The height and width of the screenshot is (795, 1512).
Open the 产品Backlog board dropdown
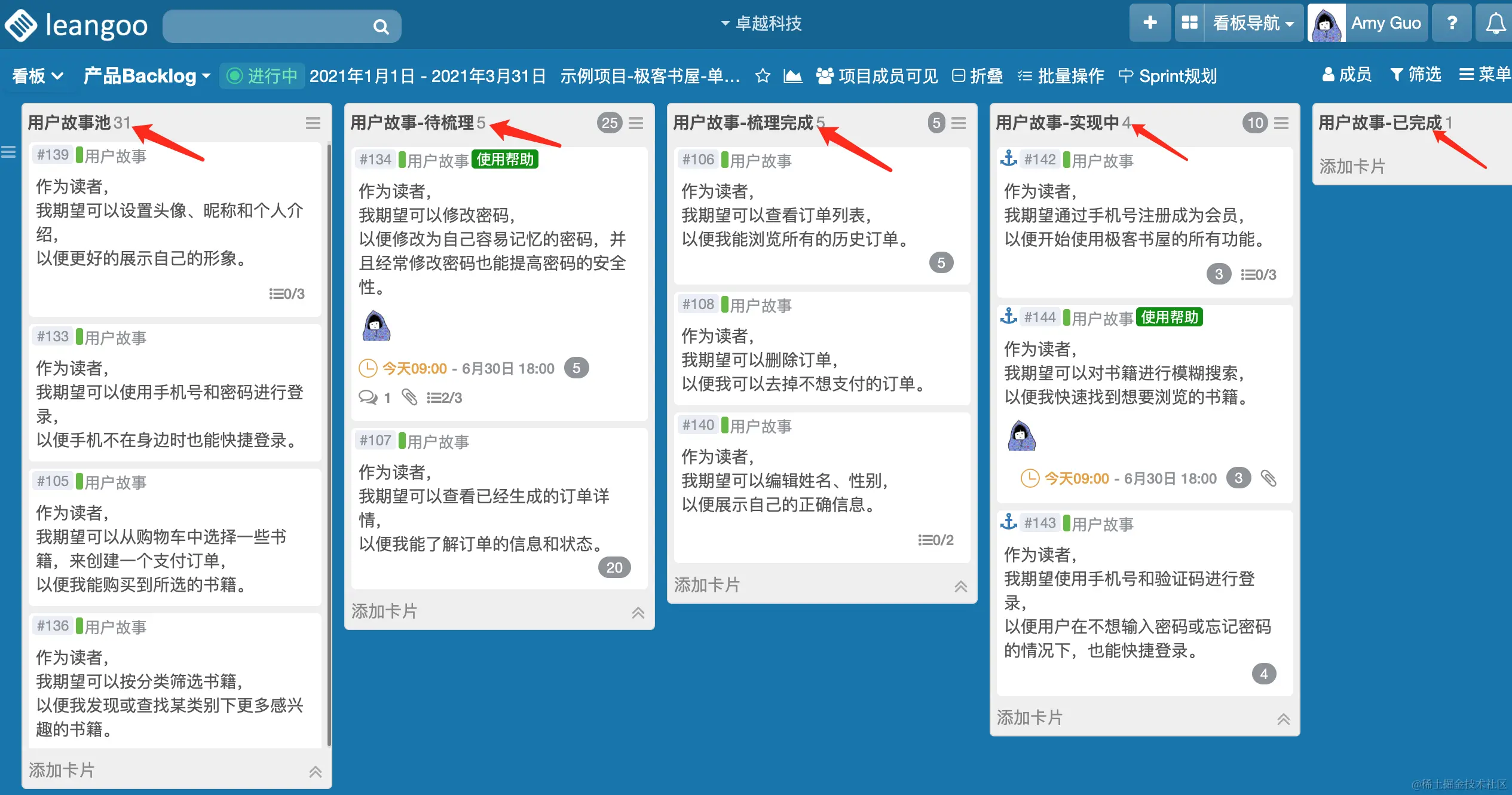146,76
